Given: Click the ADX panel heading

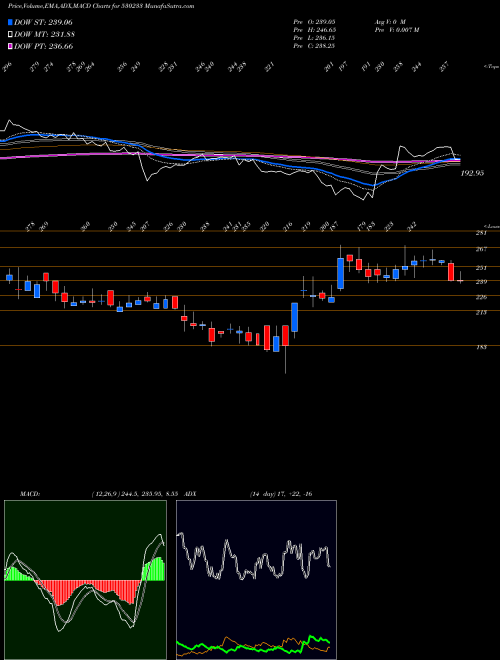Looking at the screenshot, I should [190, 494].
